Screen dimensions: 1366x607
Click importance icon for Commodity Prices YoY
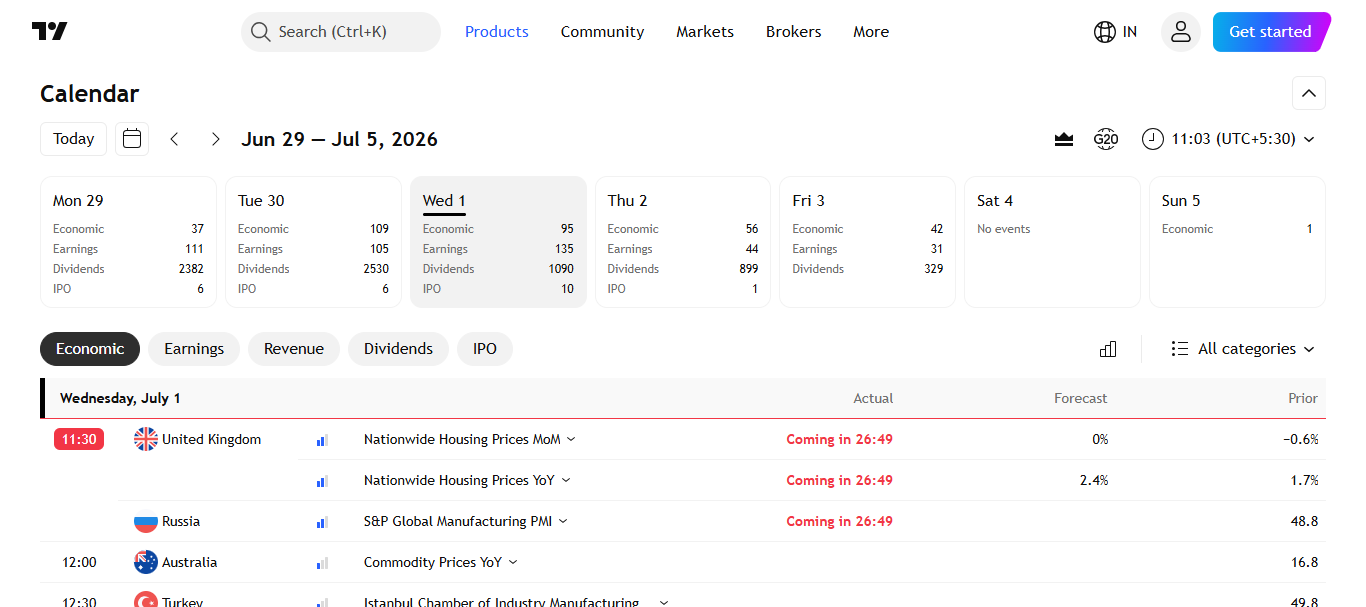coord(322,563)
